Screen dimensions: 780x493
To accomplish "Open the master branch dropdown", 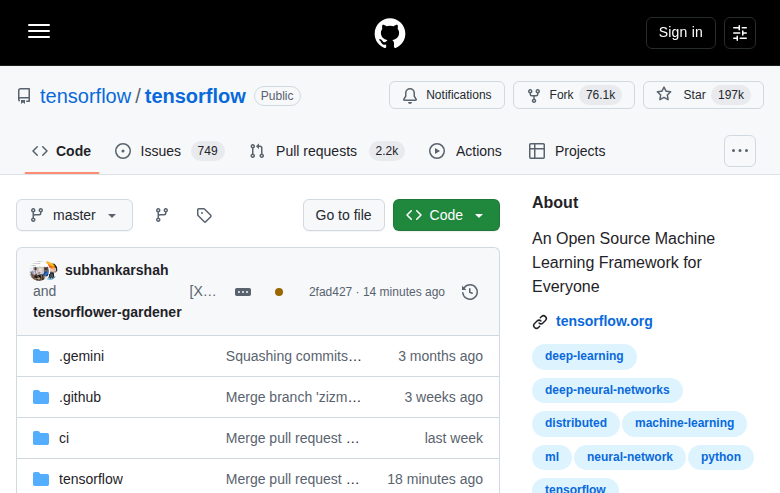I will (75, 215).
